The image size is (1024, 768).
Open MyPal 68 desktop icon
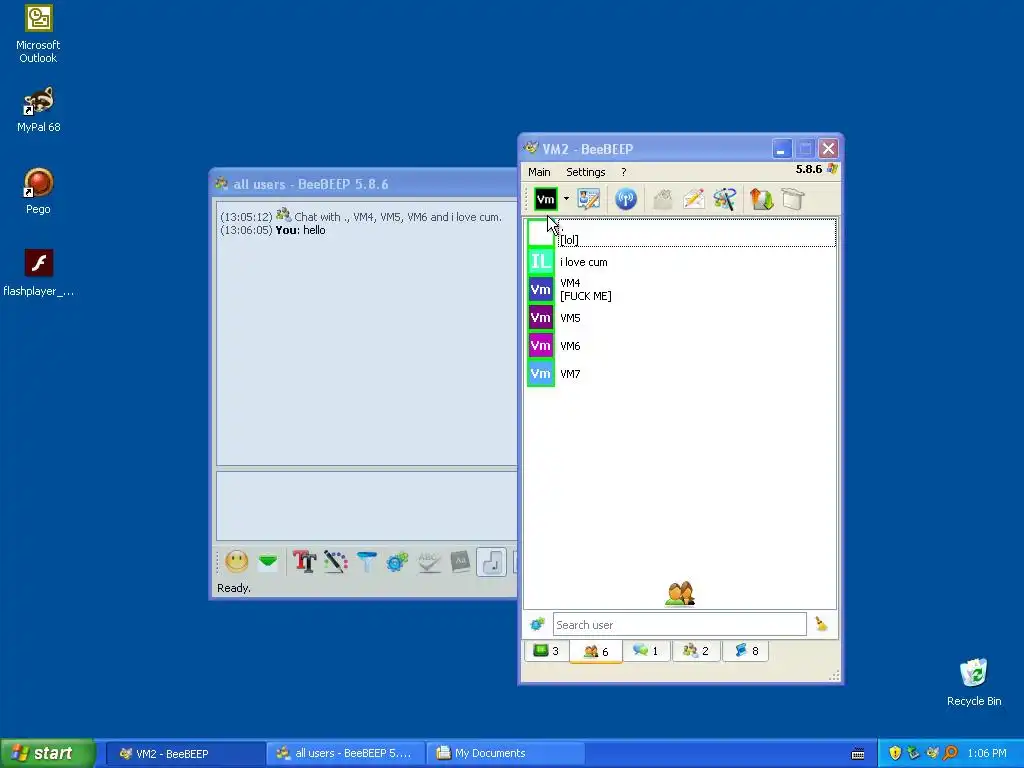(x=39, y=109)
